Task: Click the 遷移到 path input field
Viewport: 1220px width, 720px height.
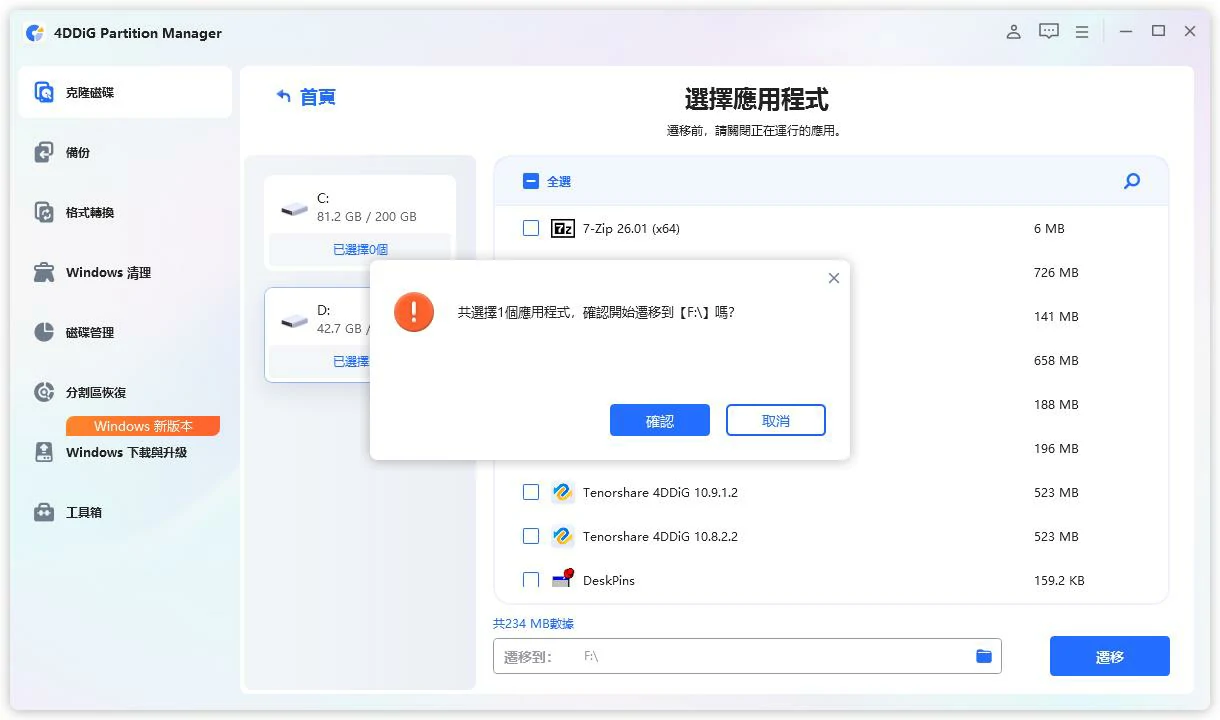Action: (x=747, y=656)
